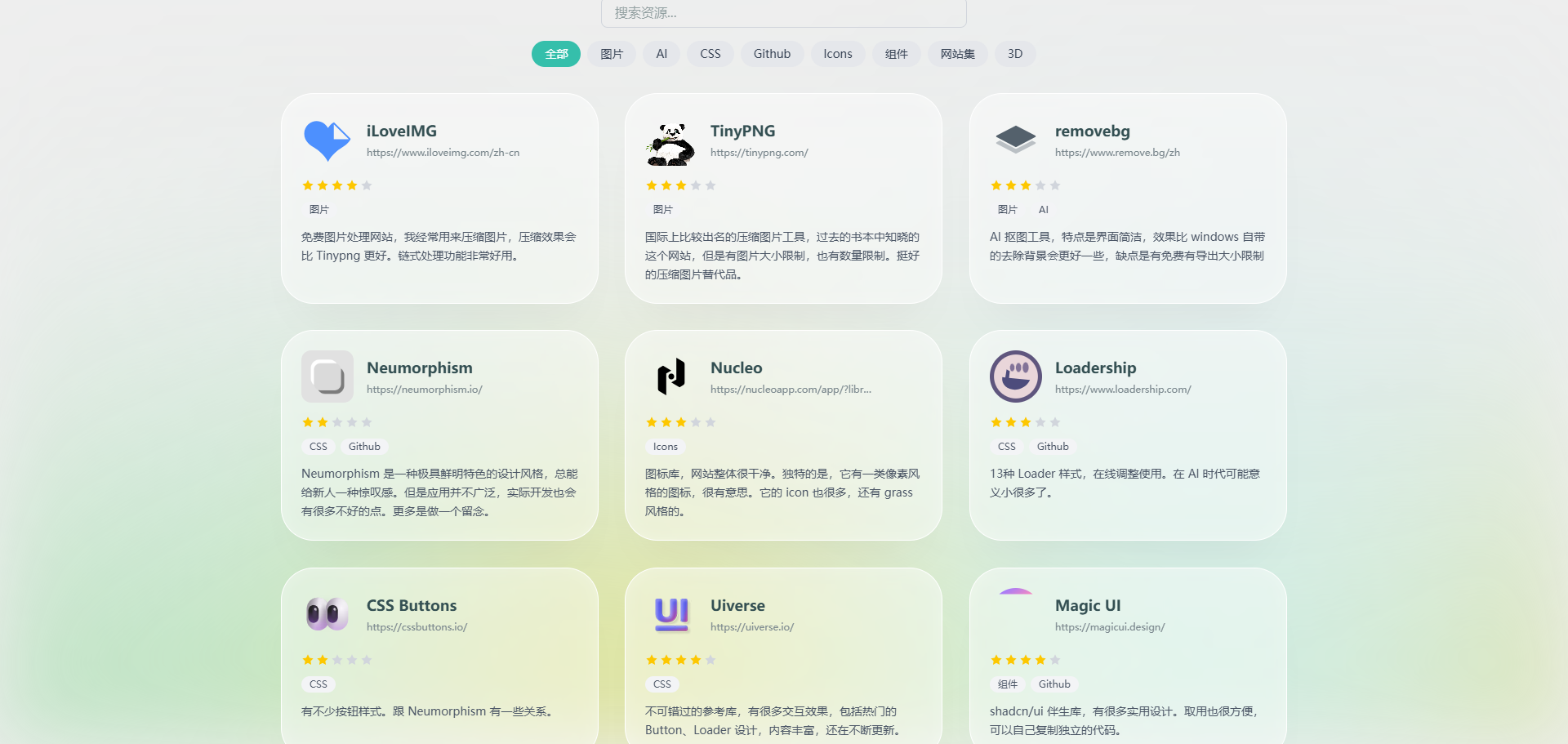Click the Nucleo letter-N logo
This screenshot has width=1568, height=744.
pos(670,376)
